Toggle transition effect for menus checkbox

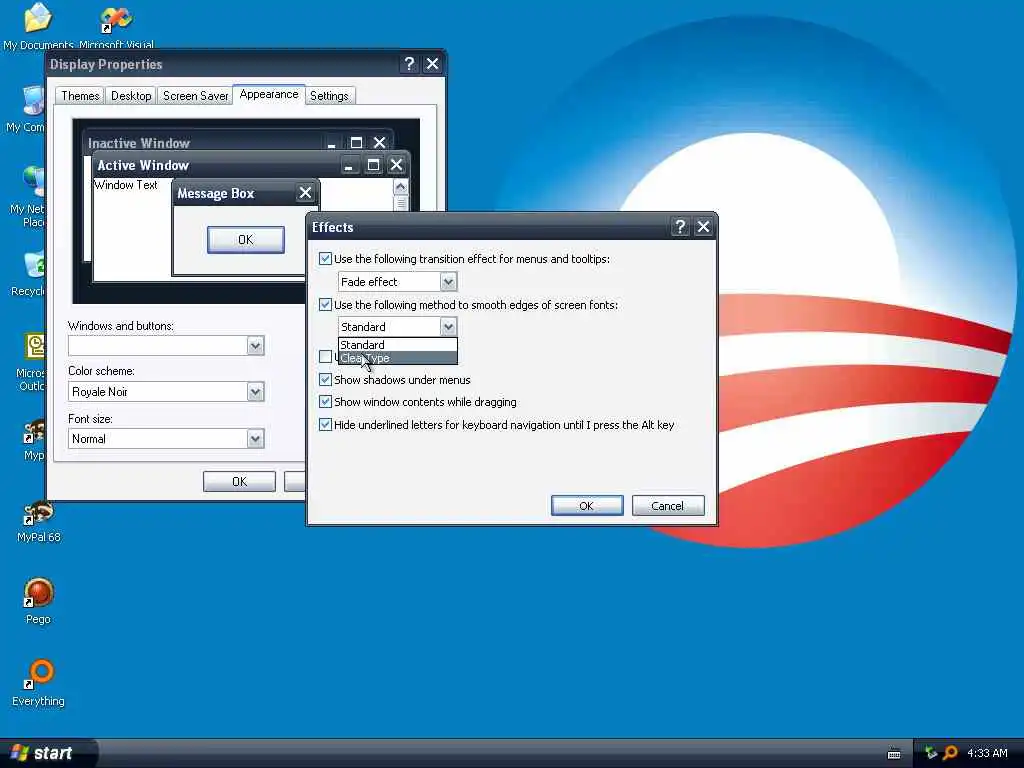(x=325, y=259)
